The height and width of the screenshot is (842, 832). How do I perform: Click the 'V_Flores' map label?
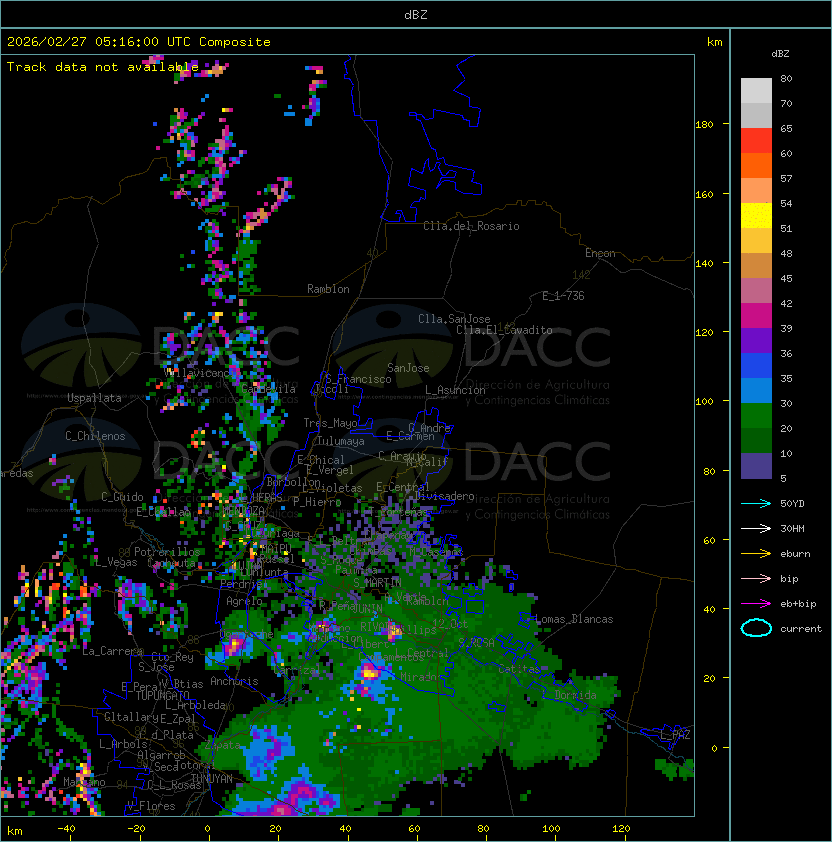151,806
